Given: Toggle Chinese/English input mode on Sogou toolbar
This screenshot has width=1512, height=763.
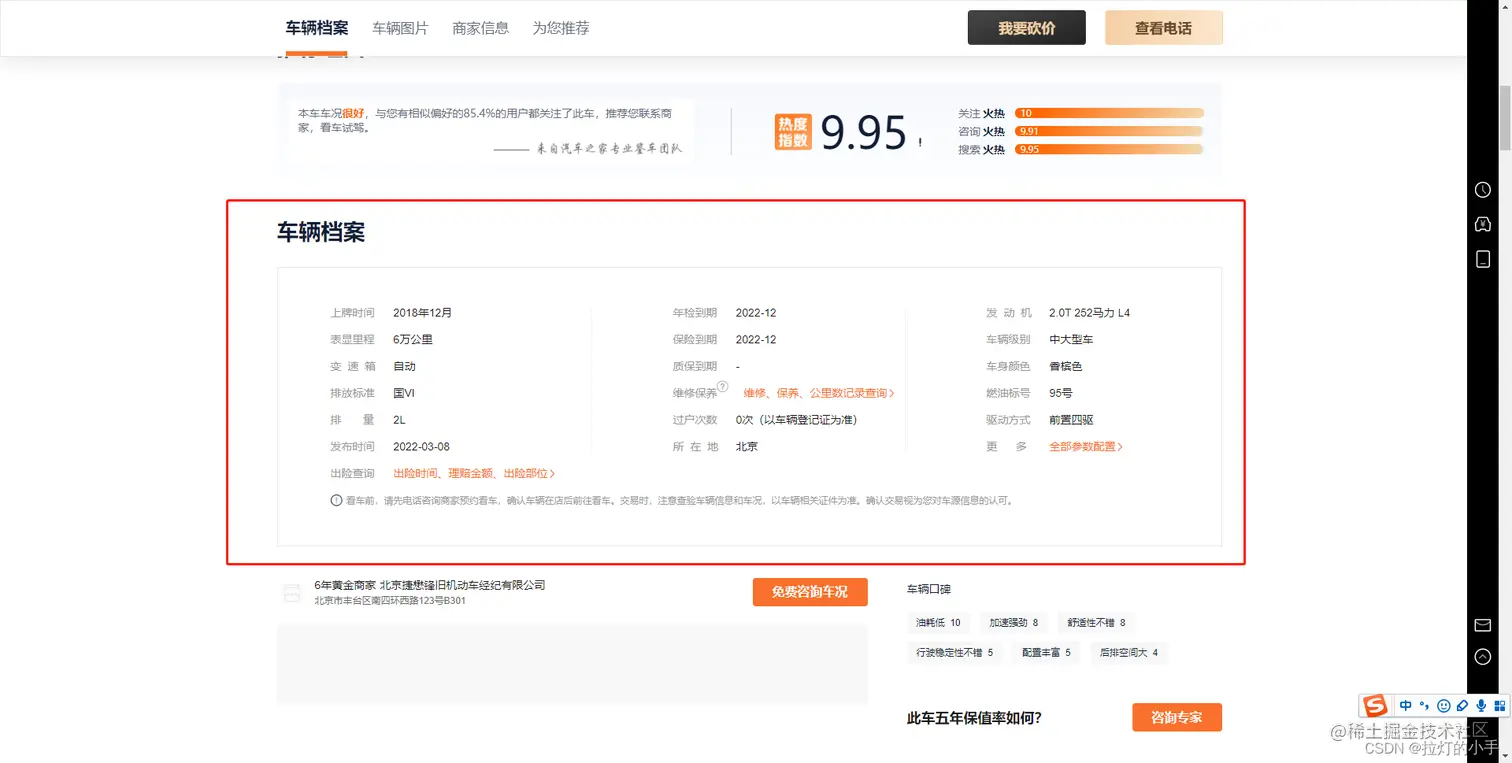Looking at the screenshot, I should click(1405, 705).
